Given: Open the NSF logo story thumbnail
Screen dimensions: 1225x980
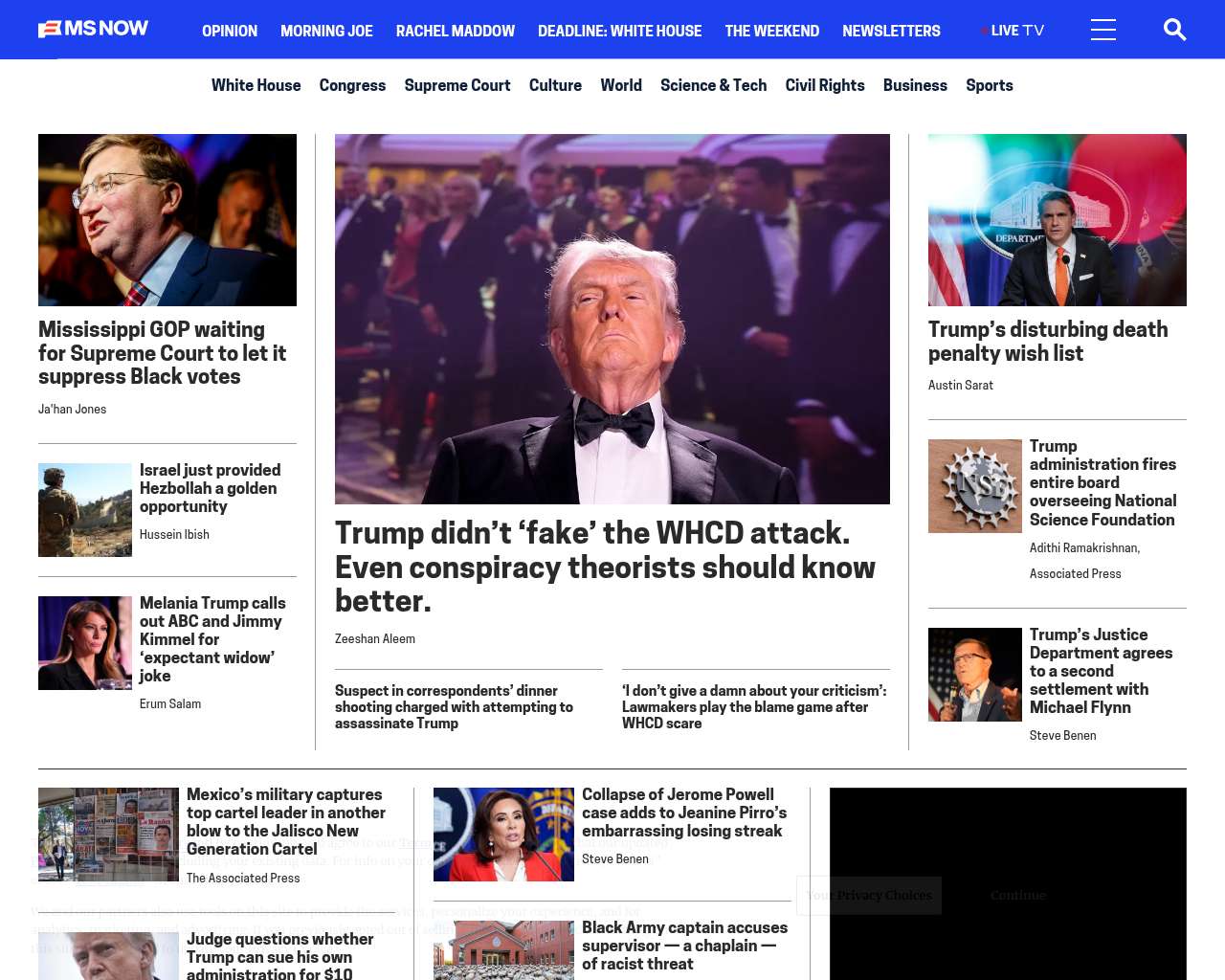Looking at the screenshot, I should click(975, 486).
